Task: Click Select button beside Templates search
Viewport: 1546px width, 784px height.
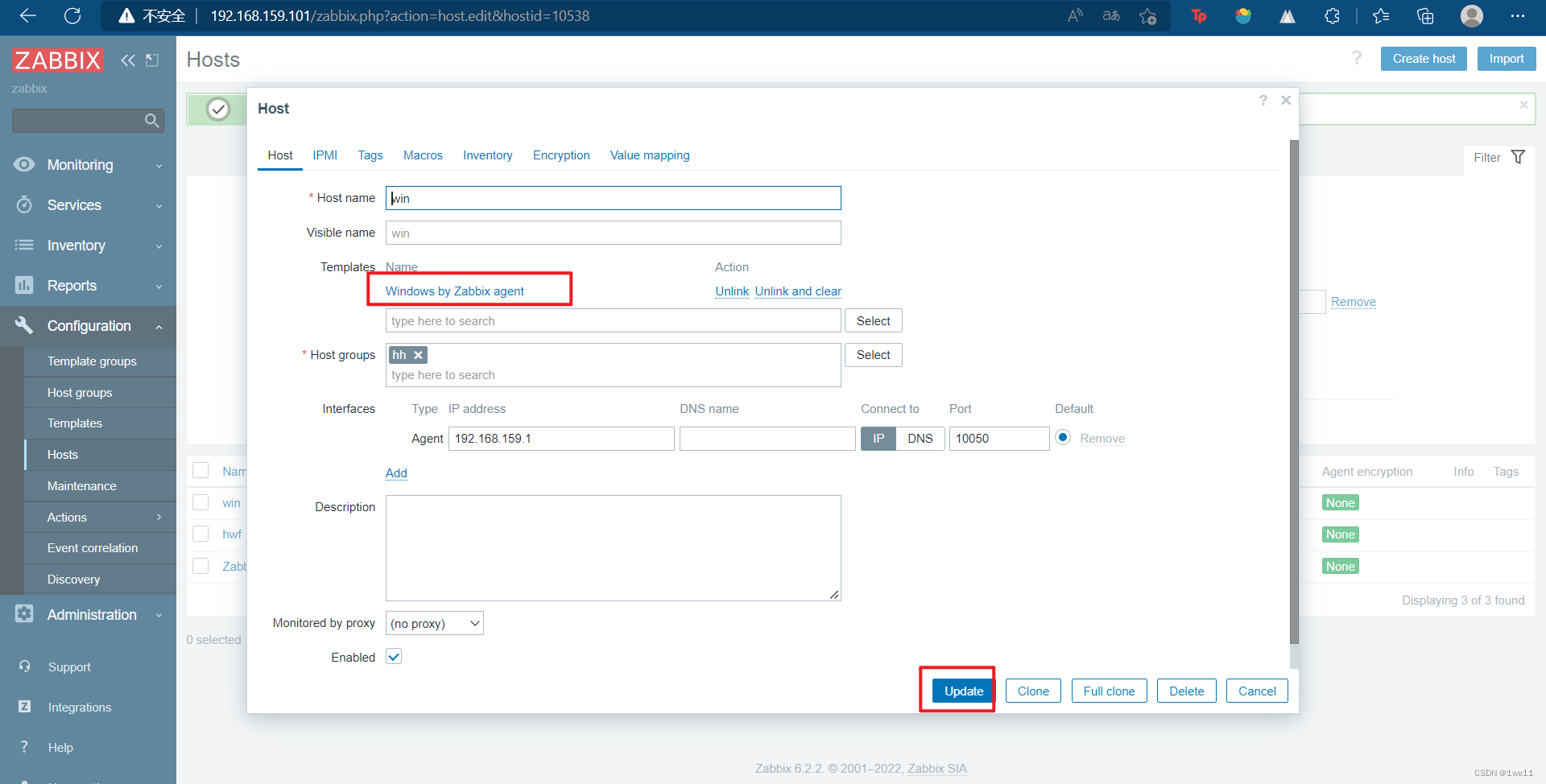Action: click(x=873, y=320)
